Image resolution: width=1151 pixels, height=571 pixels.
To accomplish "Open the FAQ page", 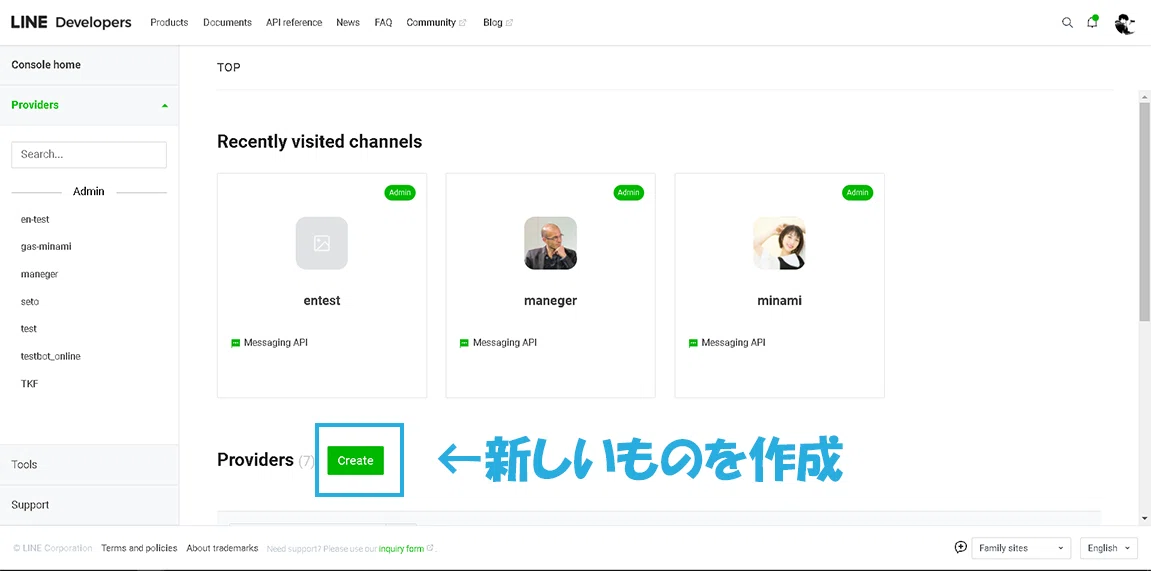I will pyautogui.click(x=383, y=23).
